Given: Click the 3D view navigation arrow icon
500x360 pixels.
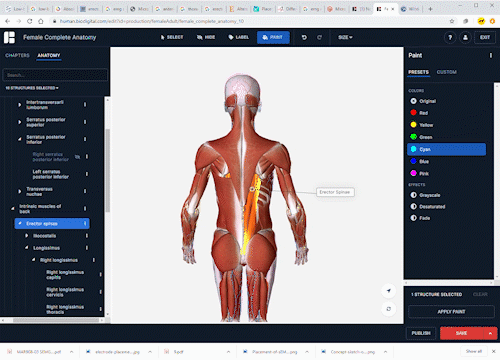Looking at the screenshot, I should tap(389, 291).
